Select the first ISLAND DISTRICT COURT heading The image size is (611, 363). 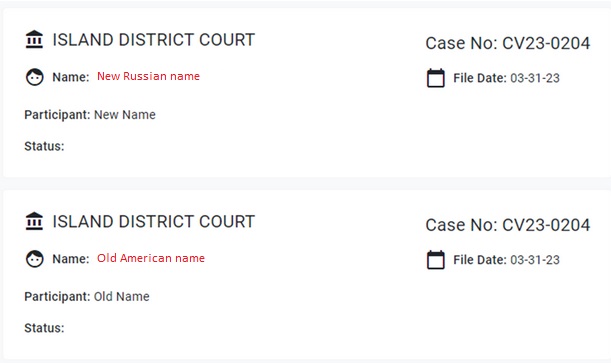coord(154,40)
